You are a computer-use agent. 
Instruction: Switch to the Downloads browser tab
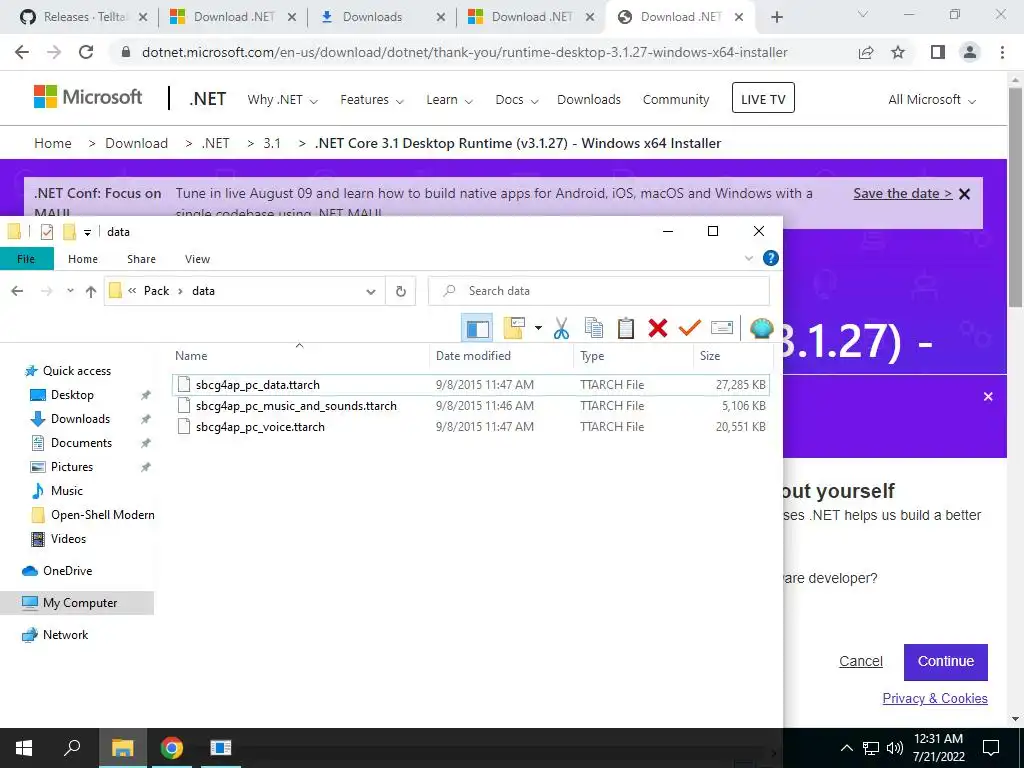click(383, 17)
